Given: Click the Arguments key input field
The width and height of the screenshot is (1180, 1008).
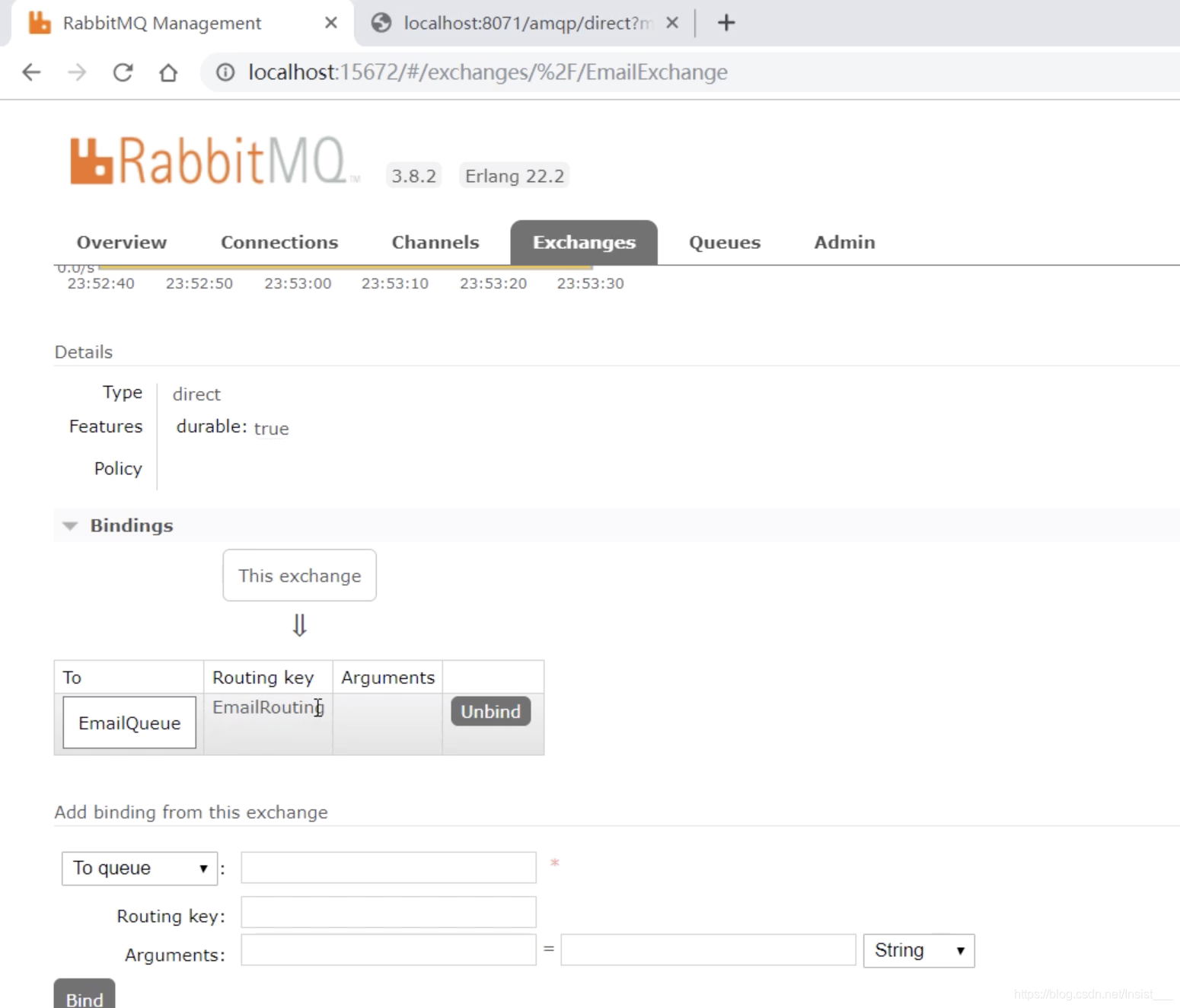Looking at the screenshot, I should click(x=388, y=950).
